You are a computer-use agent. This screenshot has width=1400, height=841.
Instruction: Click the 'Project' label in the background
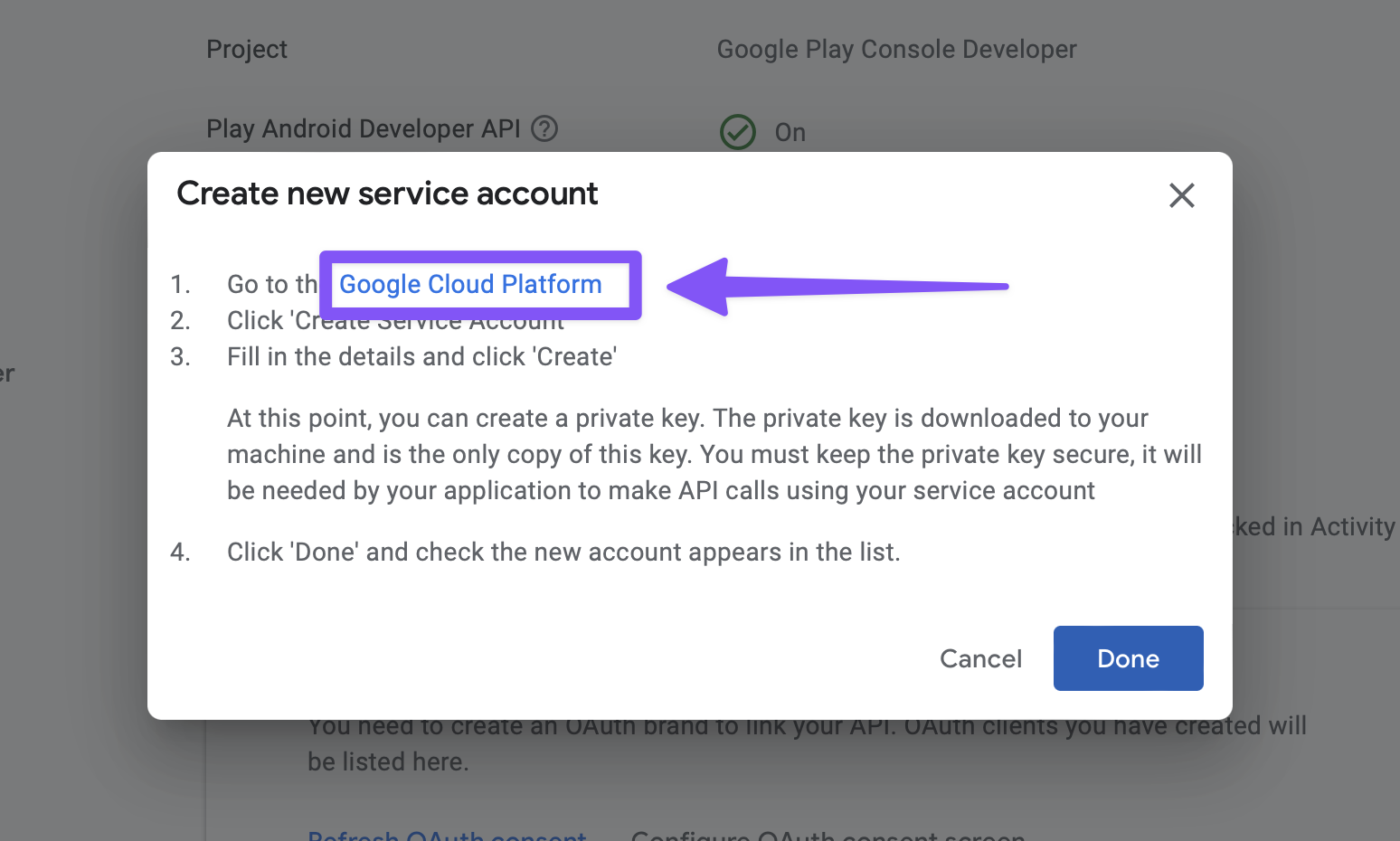point(247,49)
